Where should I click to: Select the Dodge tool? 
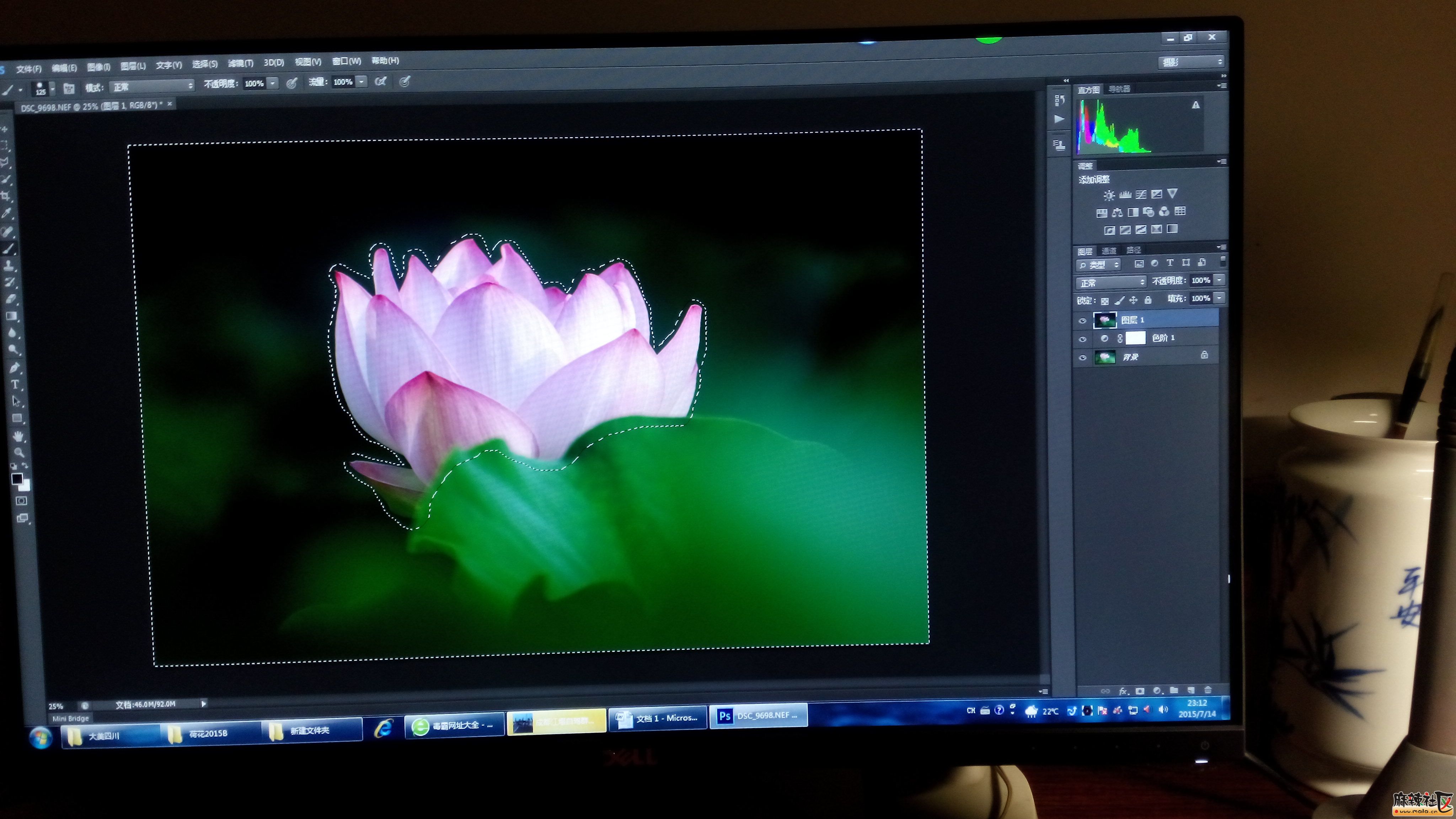click(x=13, y=350)
